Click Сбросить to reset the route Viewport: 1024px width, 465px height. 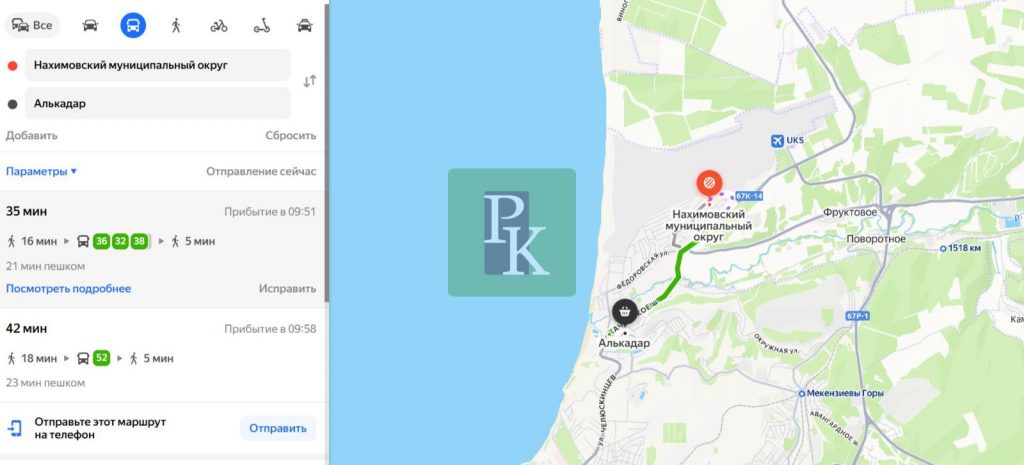(291, 136)
